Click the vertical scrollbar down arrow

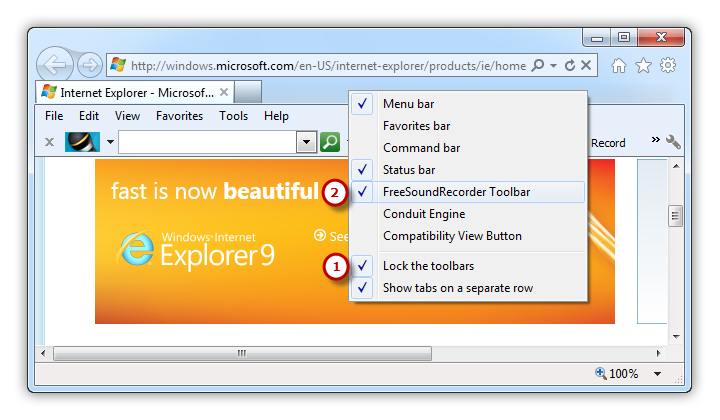tap(676, 336)
